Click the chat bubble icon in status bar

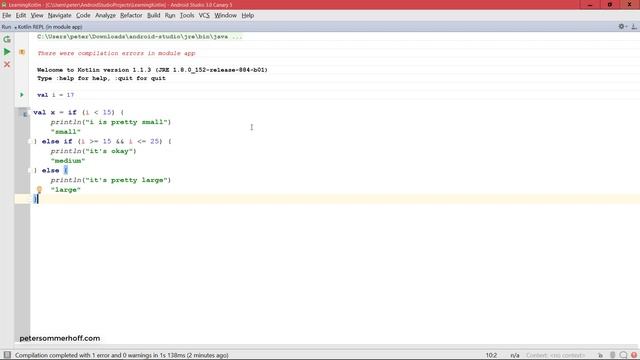pos(623,356)
